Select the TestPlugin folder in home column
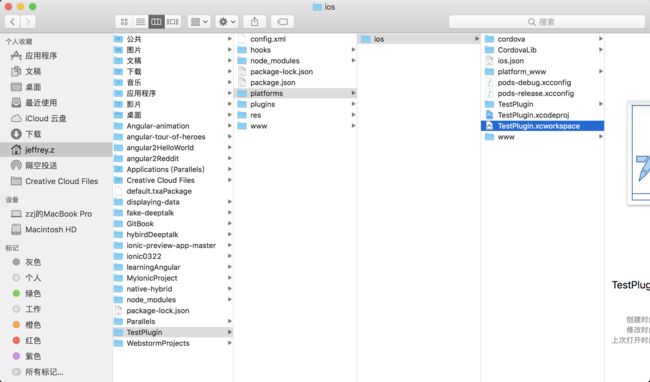This screenshot has width=650, height=382. (173, 332)
